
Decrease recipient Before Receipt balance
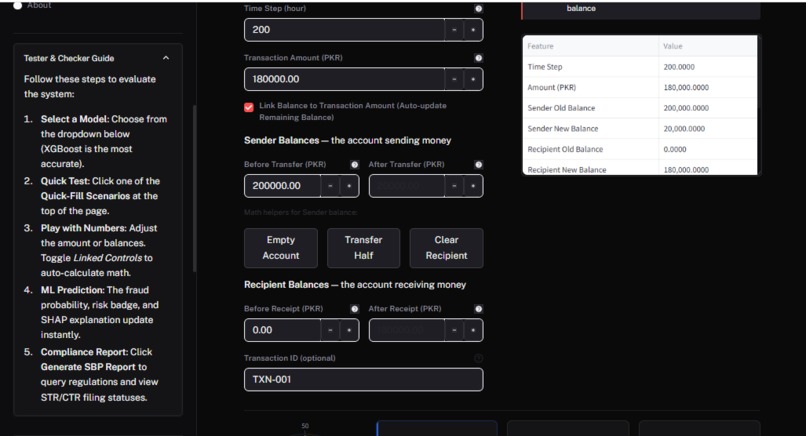330,330
